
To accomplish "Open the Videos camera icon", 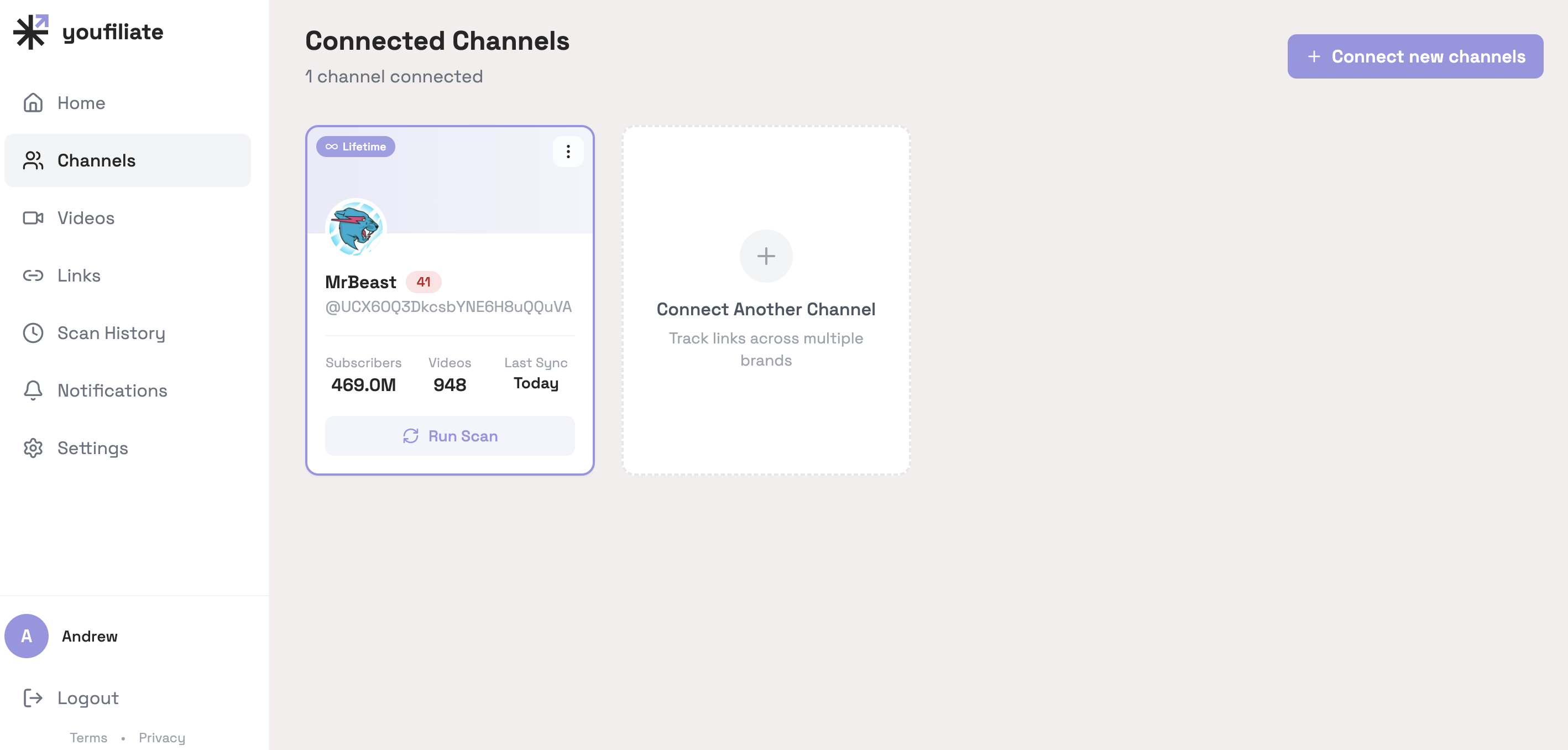I will [x=33, y=218].
